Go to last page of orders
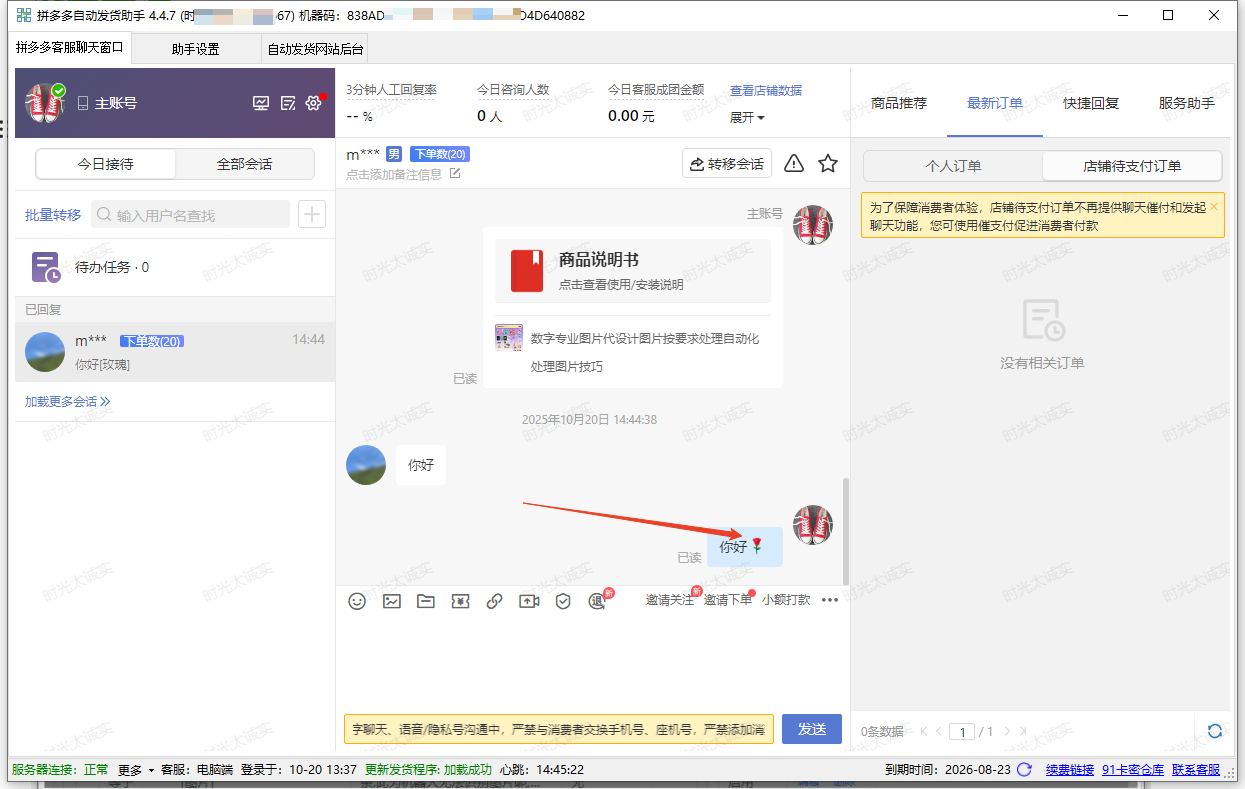 click(1022, 731)
